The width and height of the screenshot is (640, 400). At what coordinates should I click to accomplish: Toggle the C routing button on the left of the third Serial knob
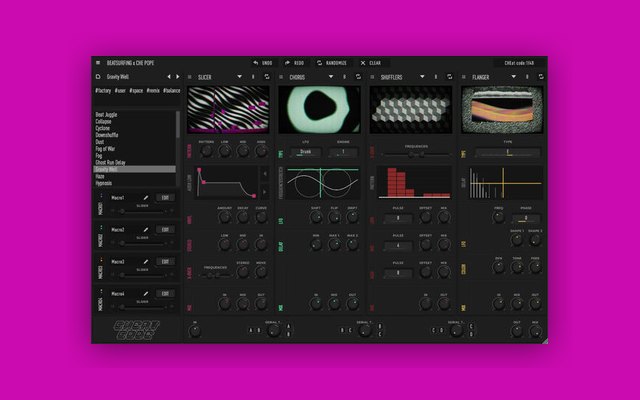pos(434,330)
